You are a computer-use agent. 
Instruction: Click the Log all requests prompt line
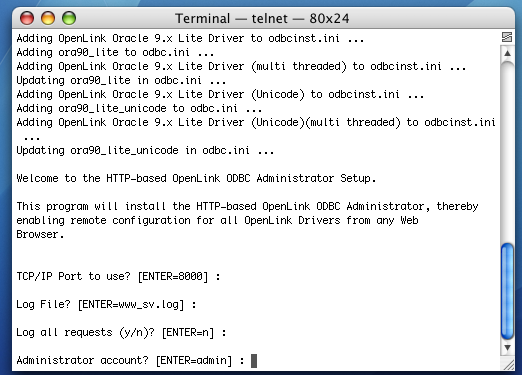pyautogui.click(x=121, y=332)
